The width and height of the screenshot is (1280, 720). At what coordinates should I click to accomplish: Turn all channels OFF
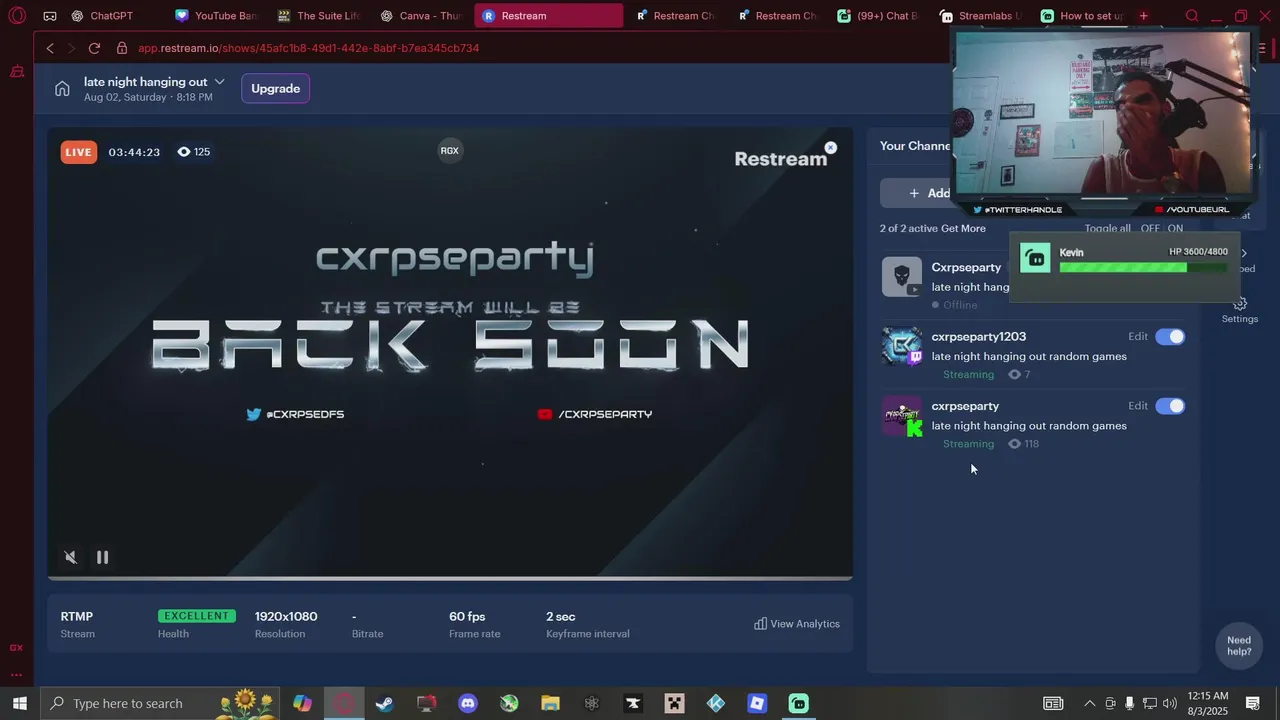point(1150,228)
